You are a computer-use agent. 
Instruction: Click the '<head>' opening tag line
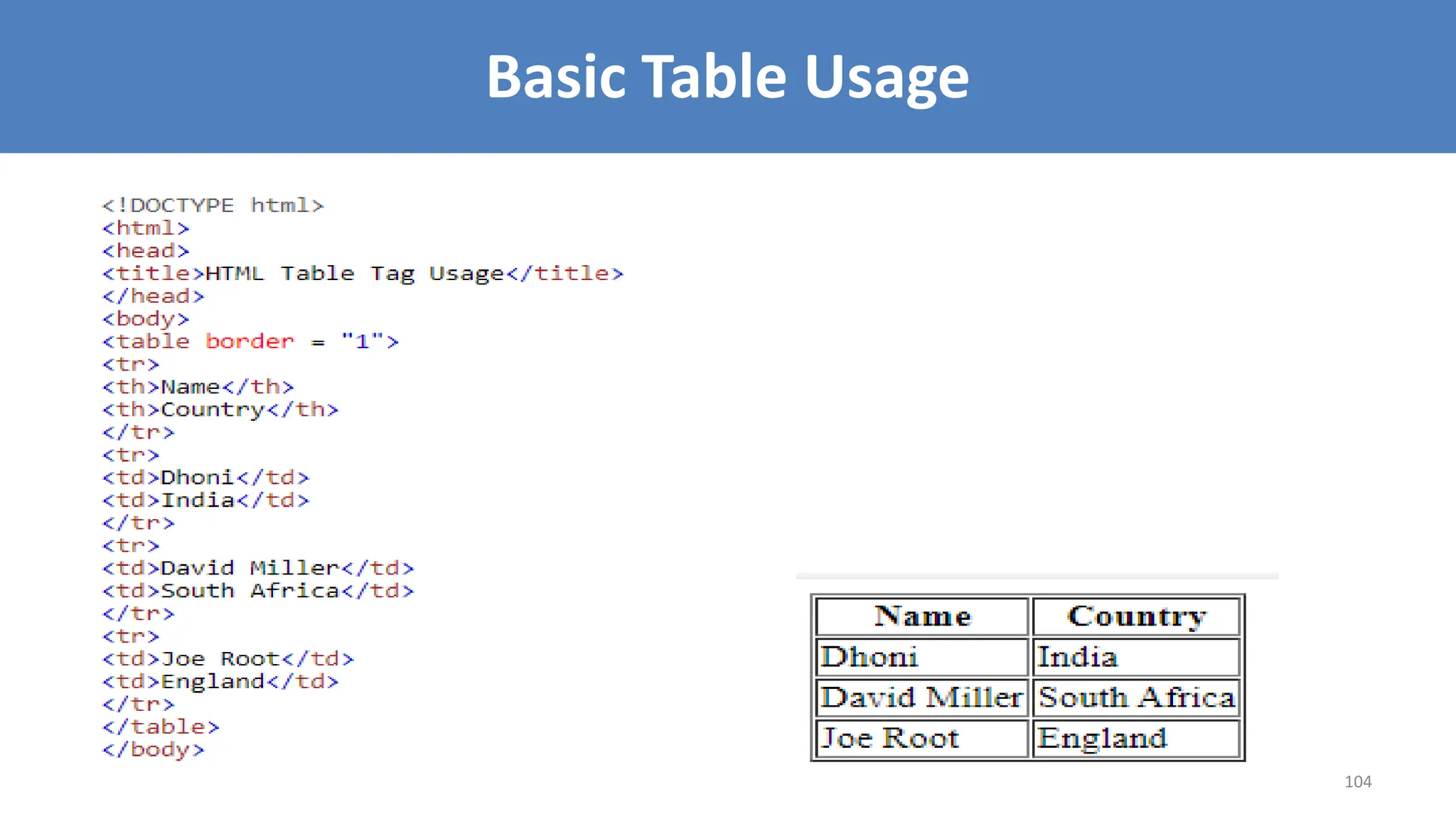146,251
